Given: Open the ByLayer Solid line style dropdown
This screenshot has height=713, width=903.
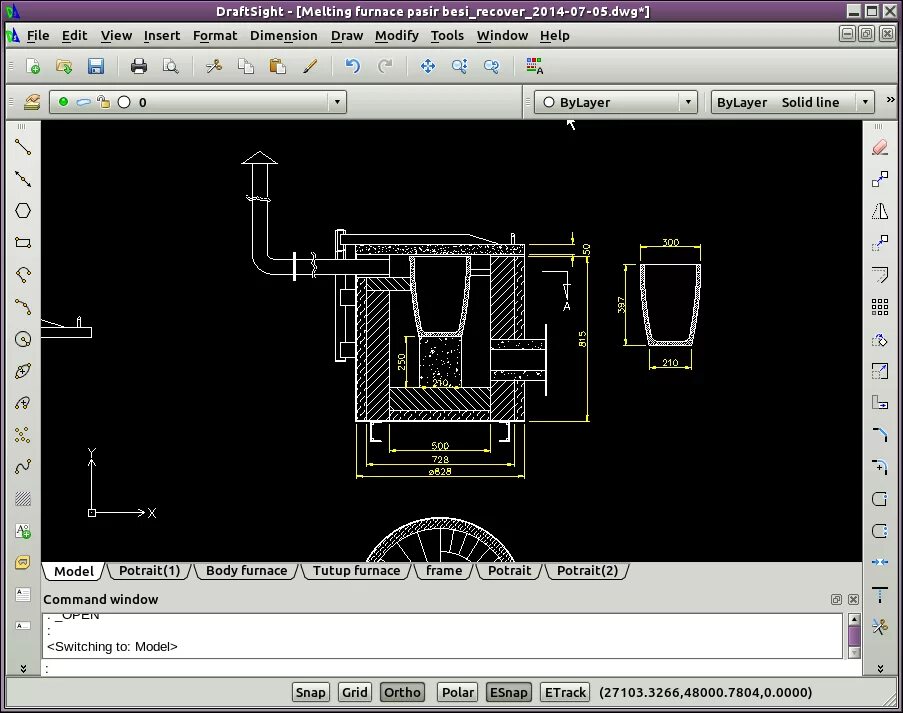Looking at the screenshot, I should click(x=865, y=103).
